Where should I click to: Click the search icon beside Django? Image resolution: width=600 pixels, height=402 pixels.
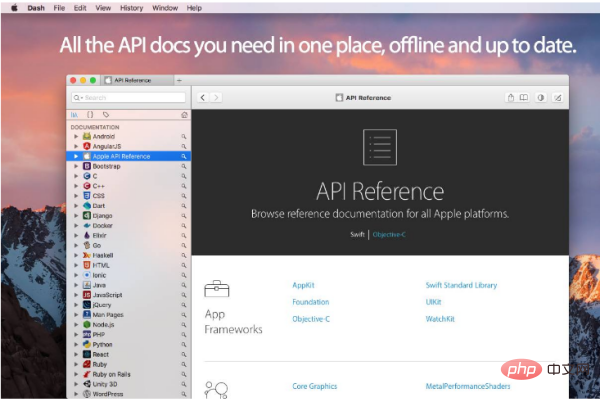coord(184,216)
